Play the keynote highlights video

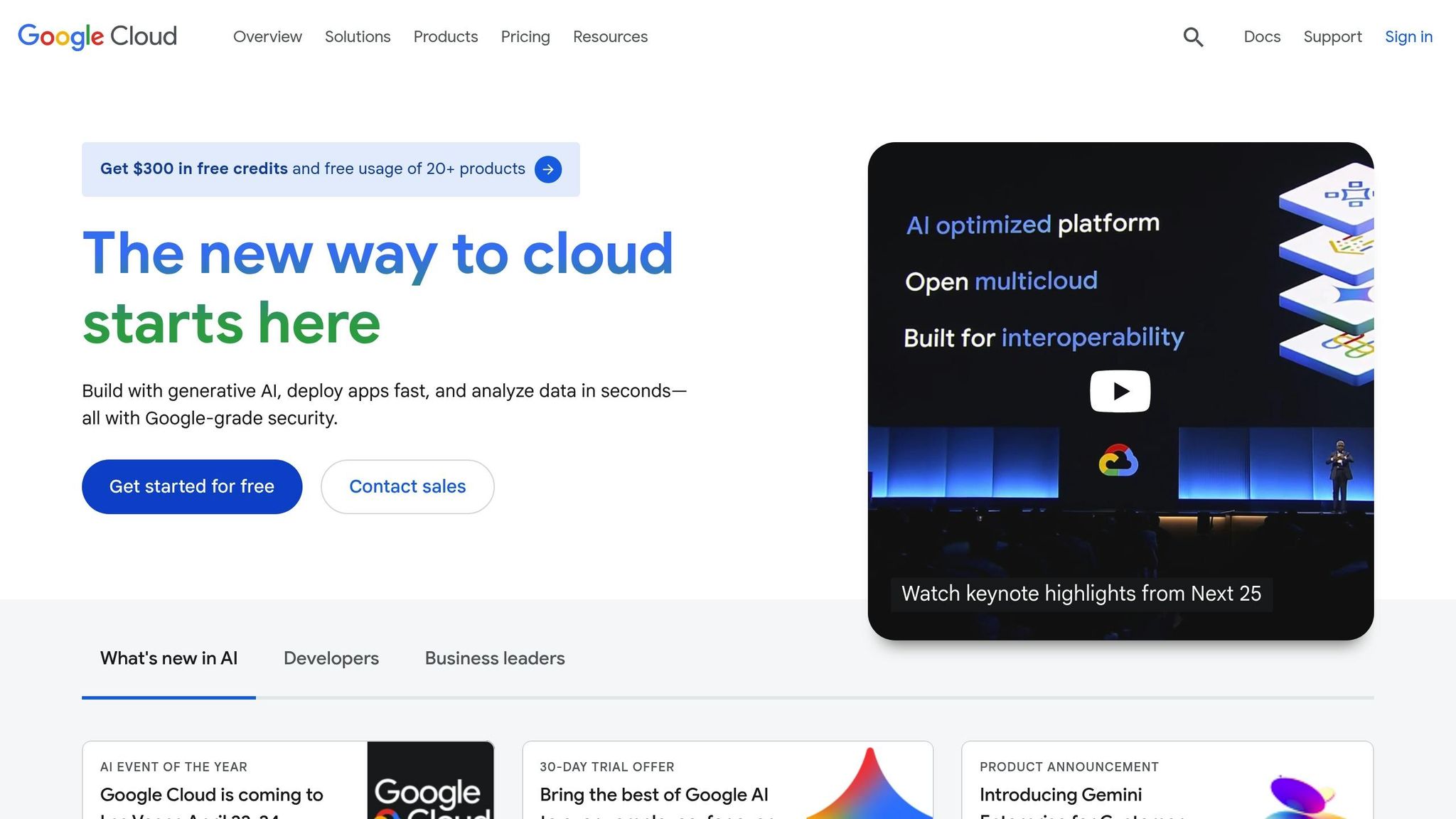(x=1119, y=390)
